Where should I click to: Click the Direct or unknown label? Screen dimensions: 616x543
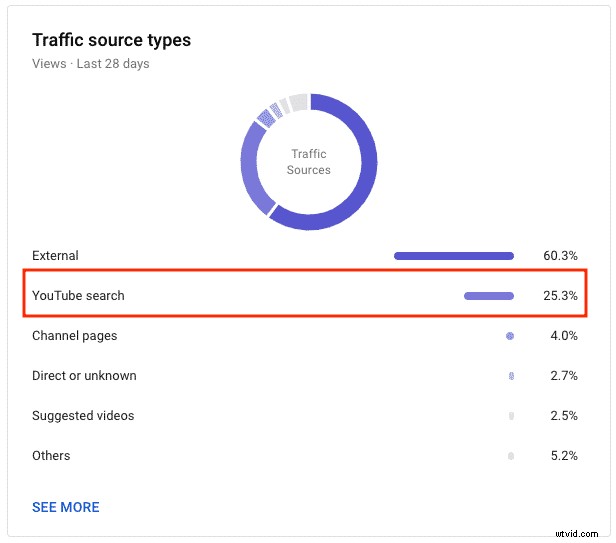84,376
